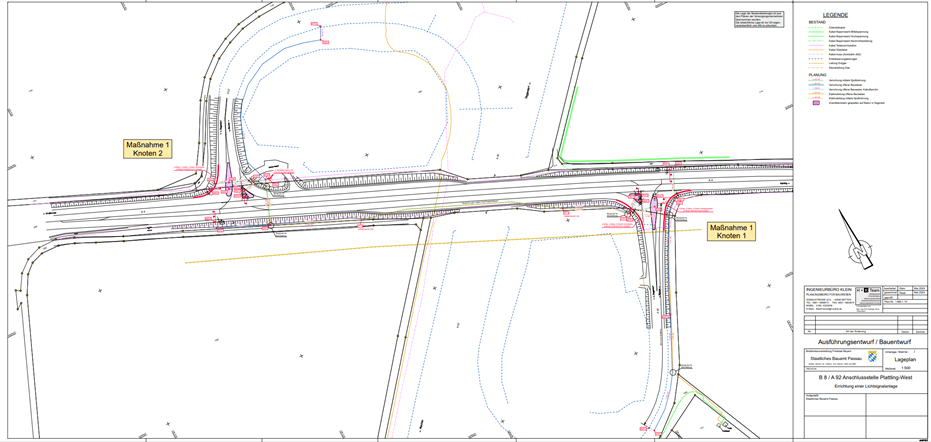Screen dimensions: 931x442
Task: Click the 'Ausführungsentwurf / Bauentwurf' title
Action: click(x=865, y=341)
